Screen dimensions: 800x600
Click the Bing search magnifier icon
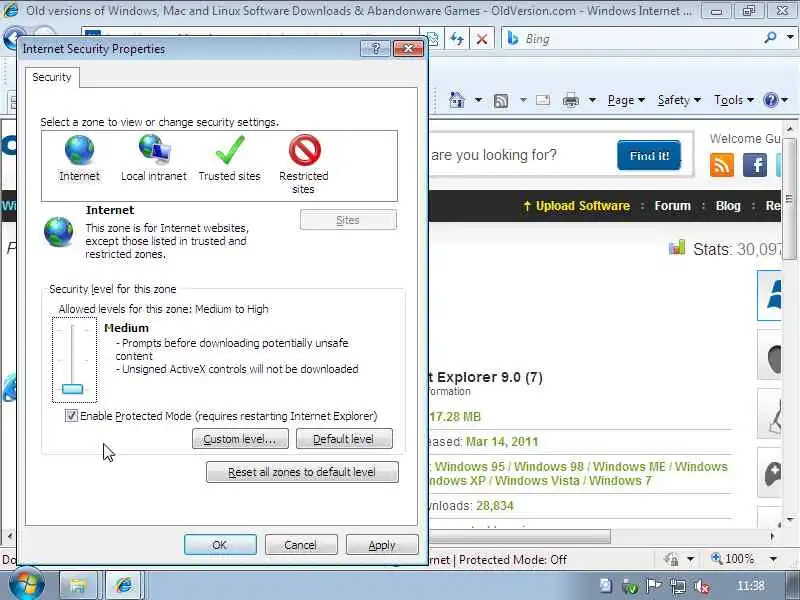click(x=770, y=38)
